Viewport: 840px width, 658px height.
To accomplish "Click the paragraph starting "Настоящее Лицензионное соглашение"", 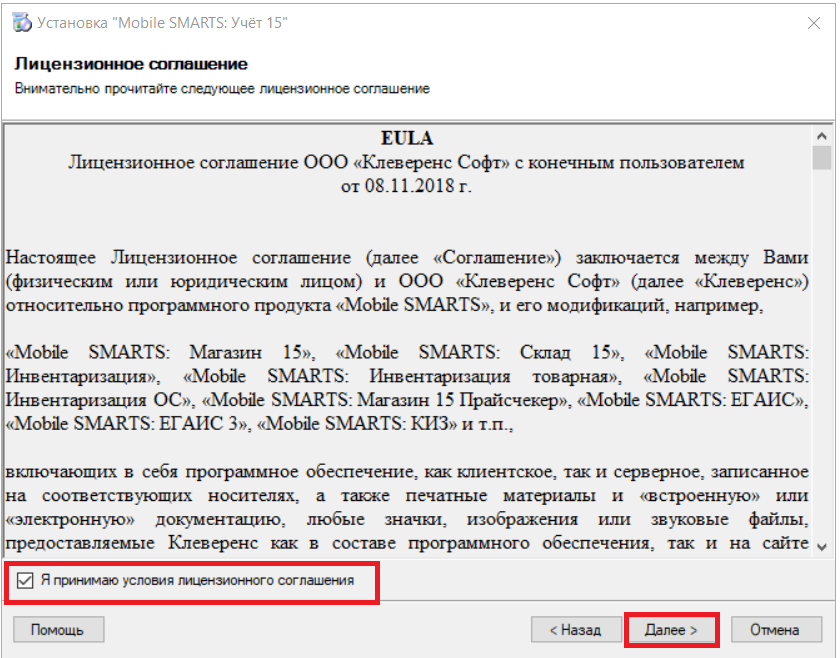I will [x=407, y=281].
